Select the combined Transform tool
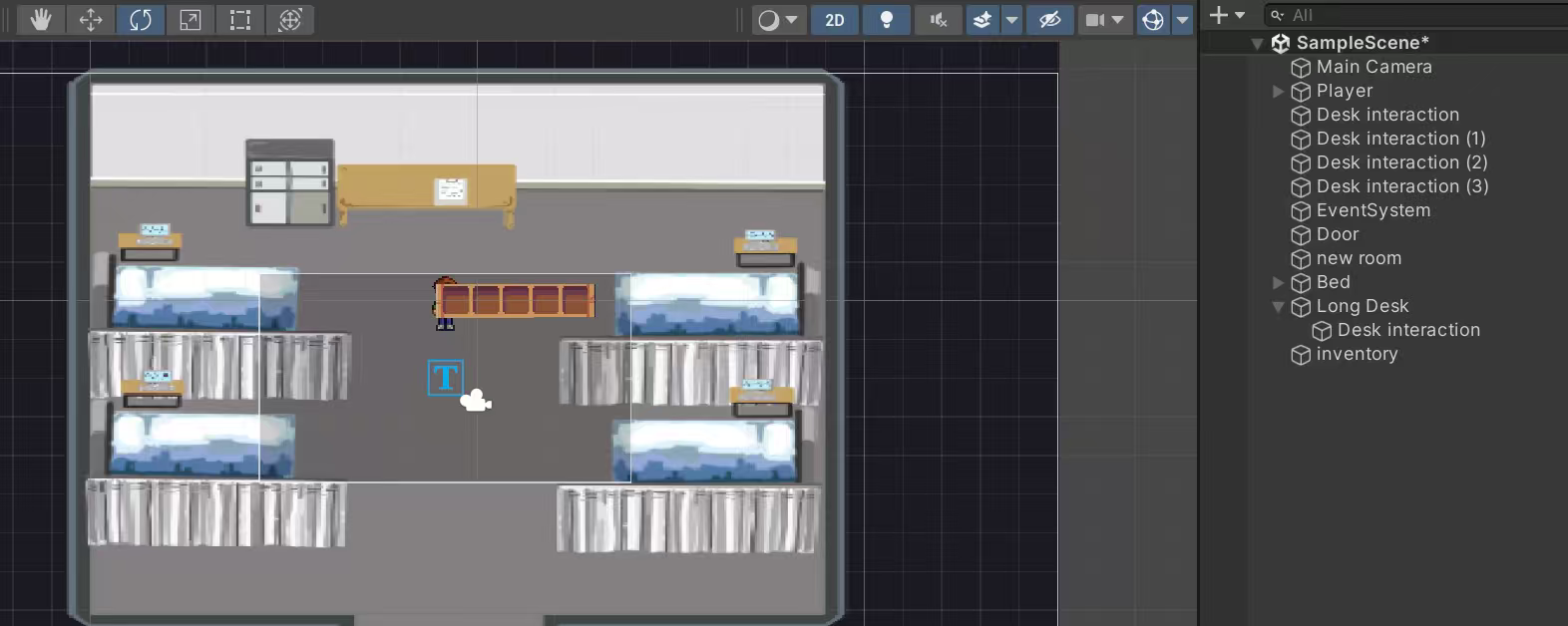 (x=290, y=20)
